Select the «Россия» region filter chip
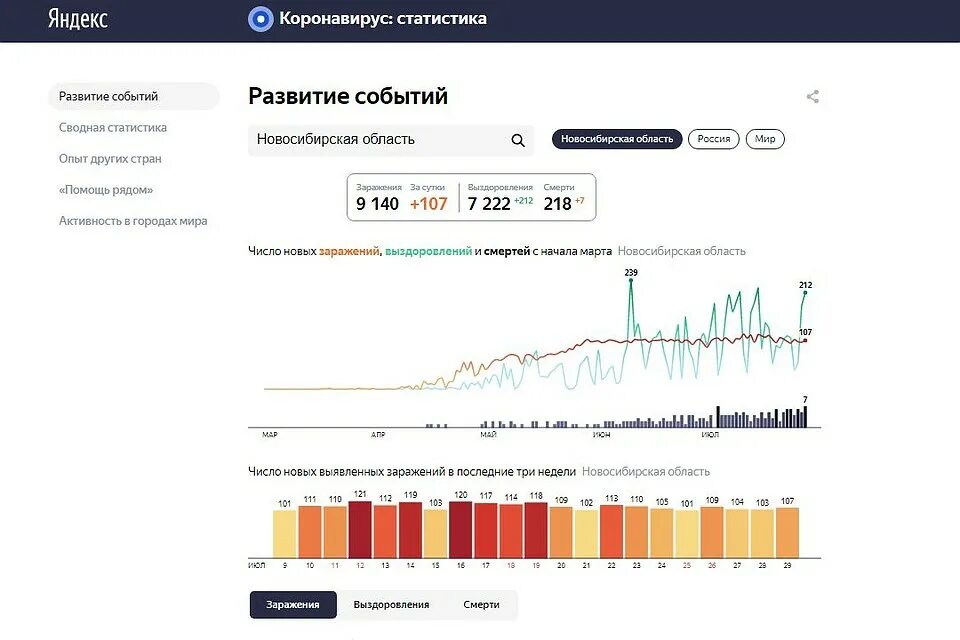960x640 pixels. coord(714,139)
